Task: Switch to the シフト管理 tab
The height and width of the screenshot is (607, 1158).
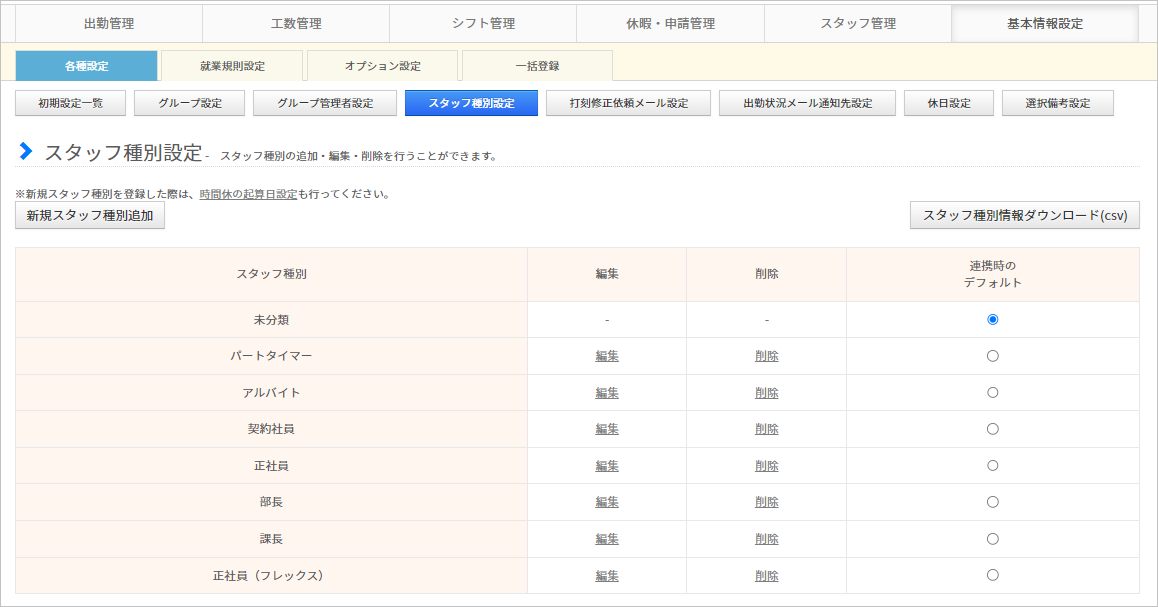Action: click(x=483, y=24)
